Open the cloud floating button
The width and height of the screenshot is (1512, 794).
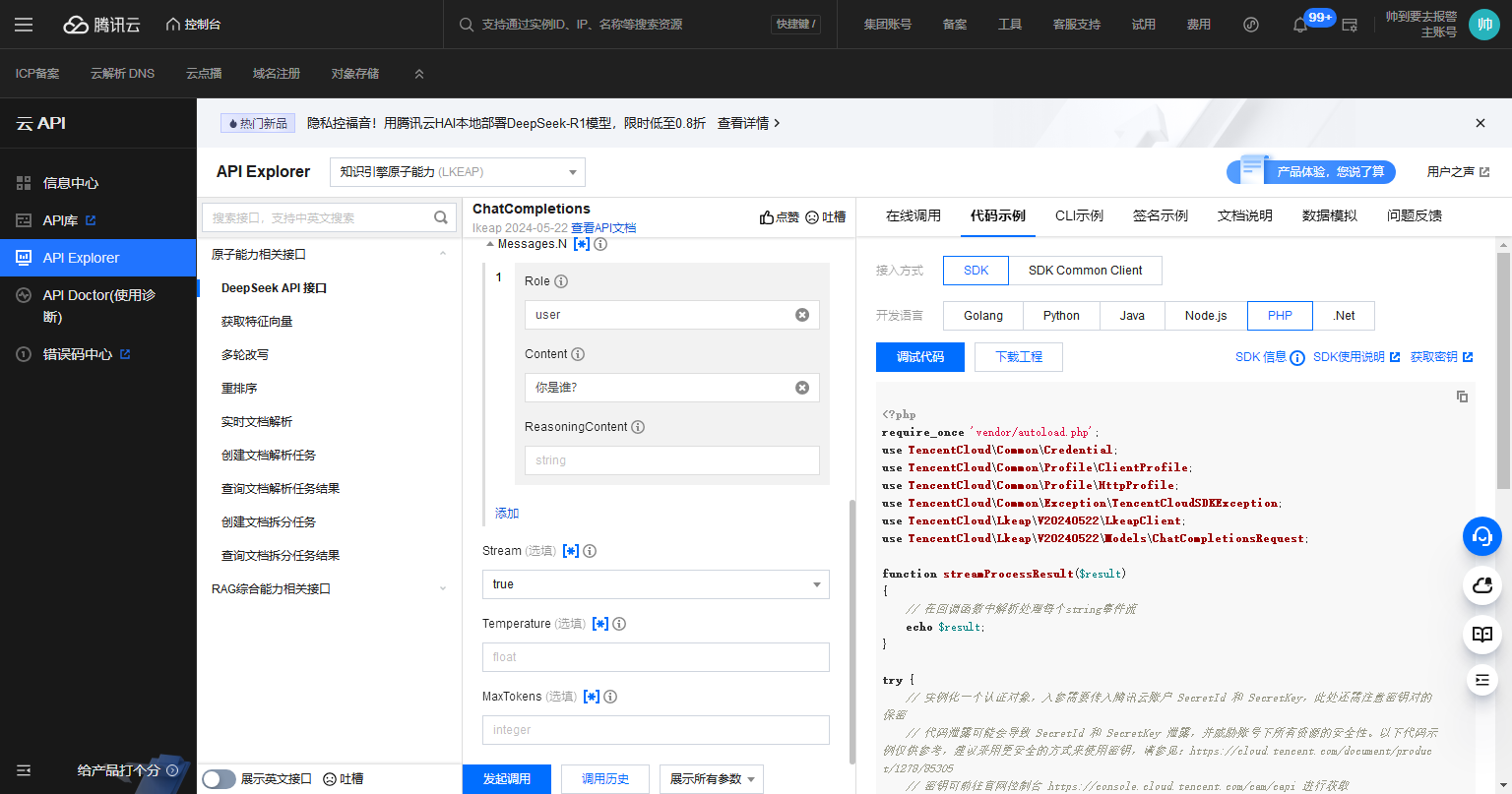coord(1482,585)
